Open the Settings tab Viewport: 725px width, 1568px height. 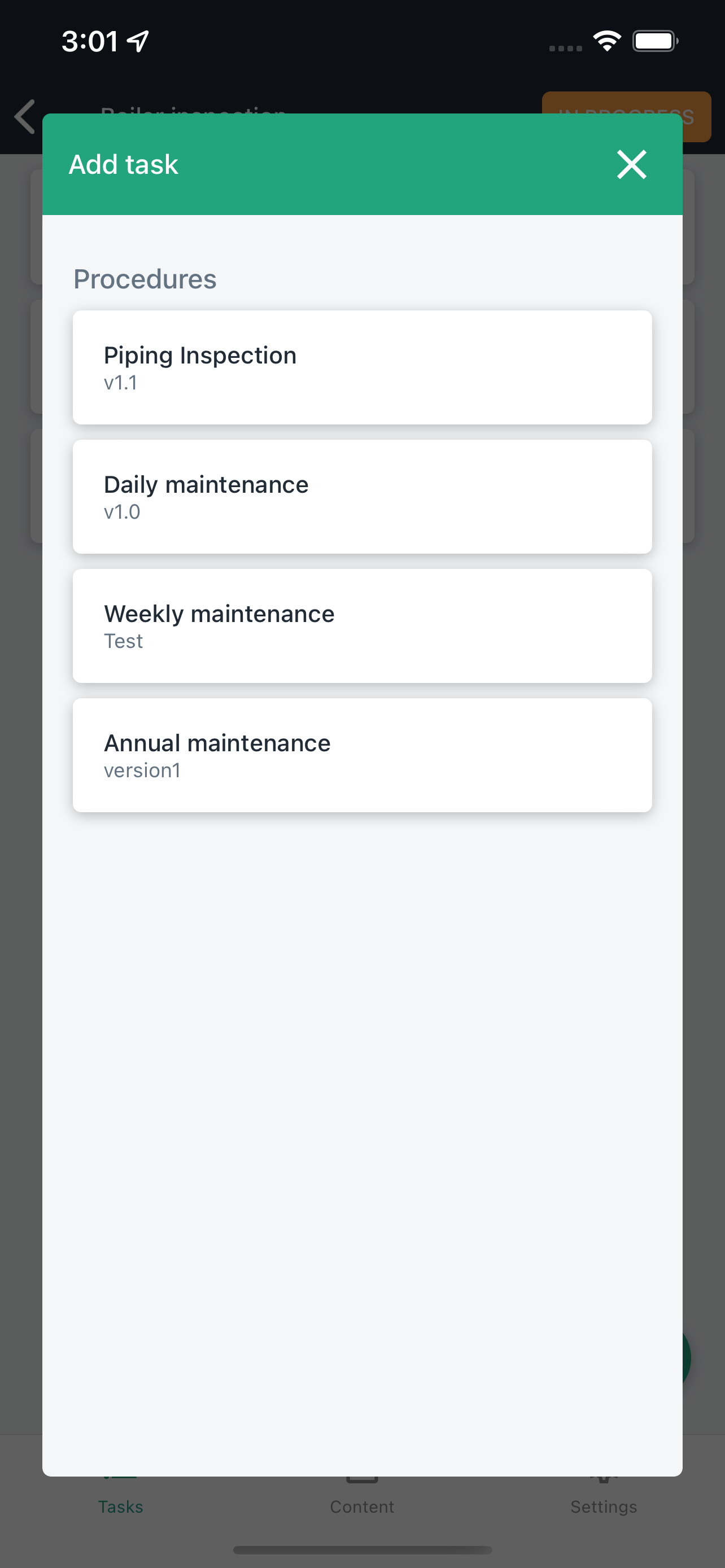click(x=604, y=1506)
